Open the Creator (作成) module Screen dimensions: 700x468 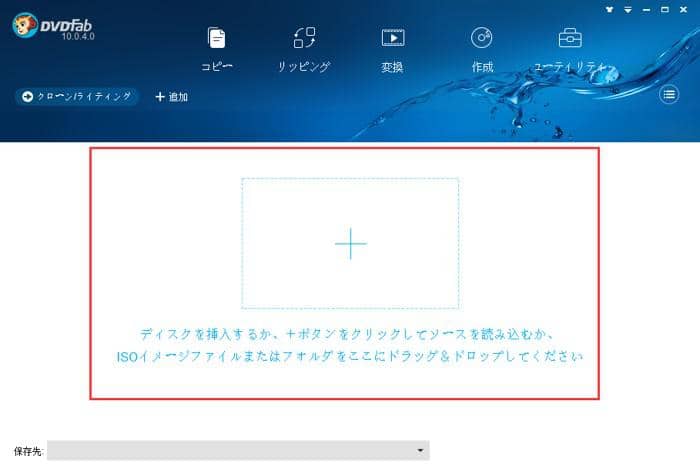click(x=482, y=49)
